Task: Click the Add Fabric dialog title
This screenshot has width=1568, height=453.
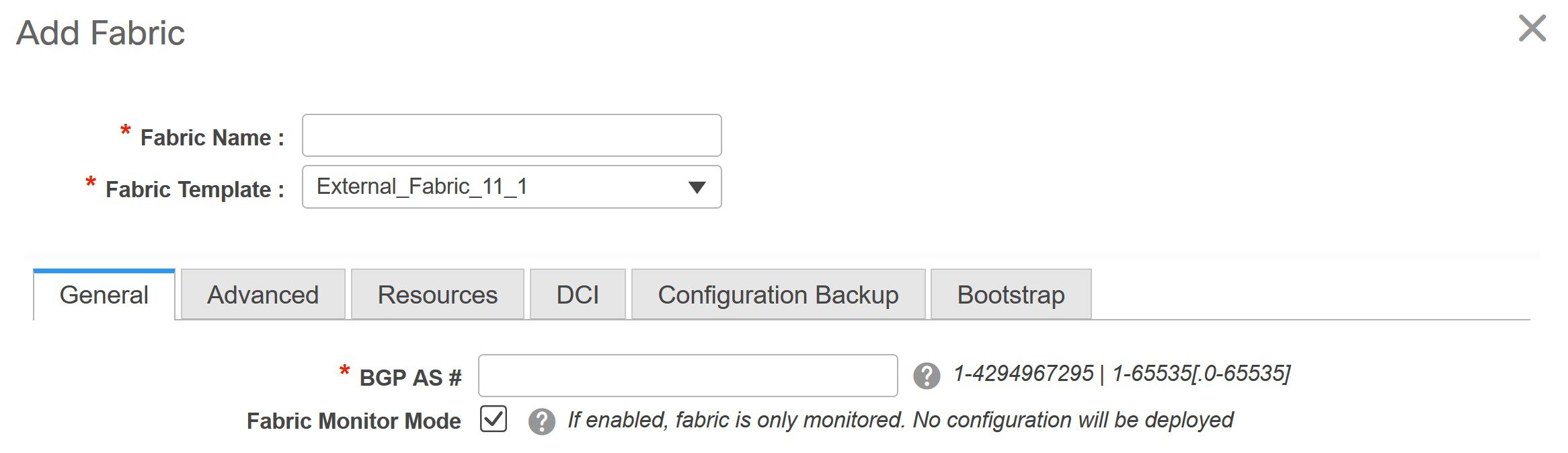Action: tap(101, 33)
